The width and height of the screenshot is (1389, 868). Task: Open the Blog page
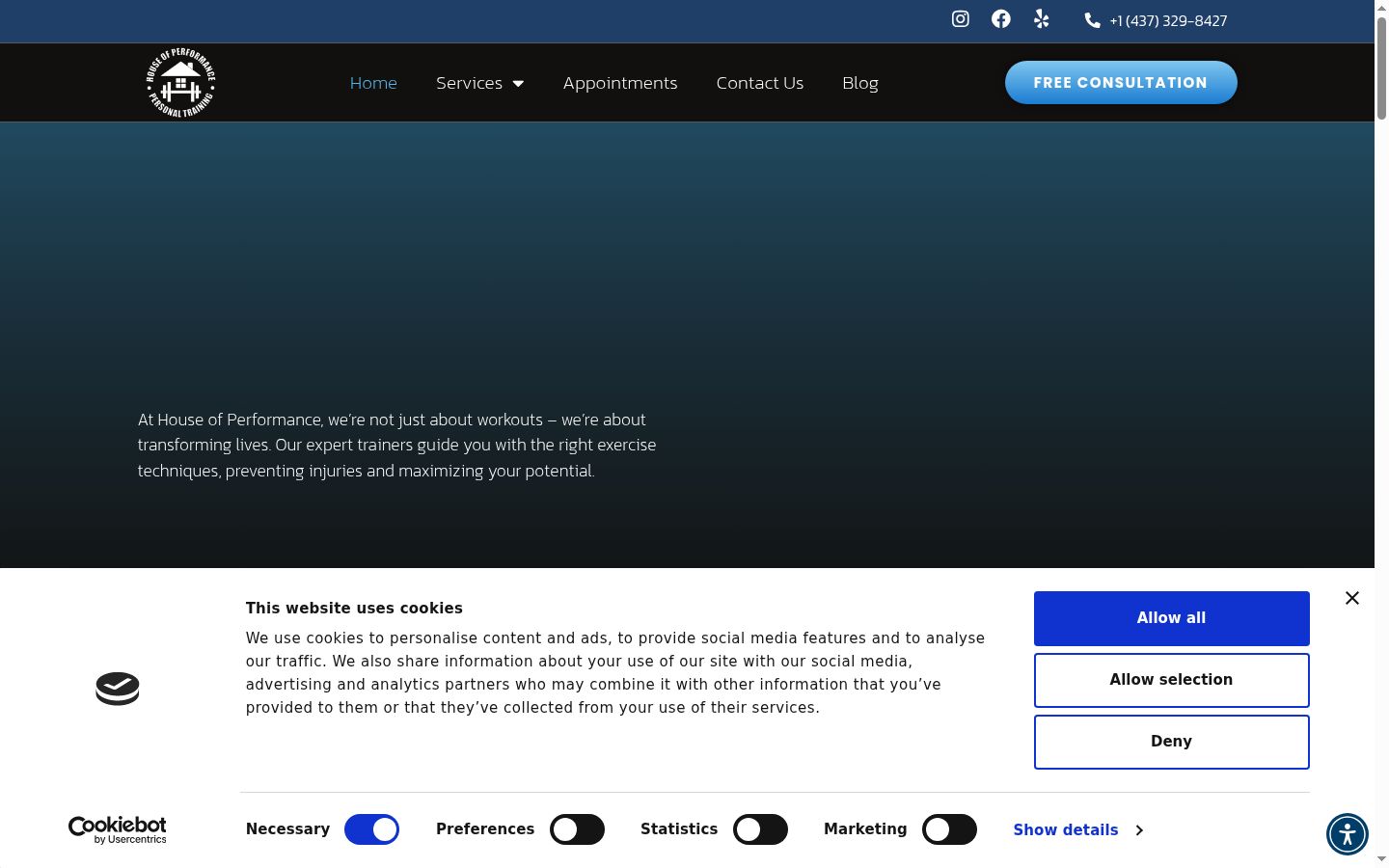click(x=860, y=83)
